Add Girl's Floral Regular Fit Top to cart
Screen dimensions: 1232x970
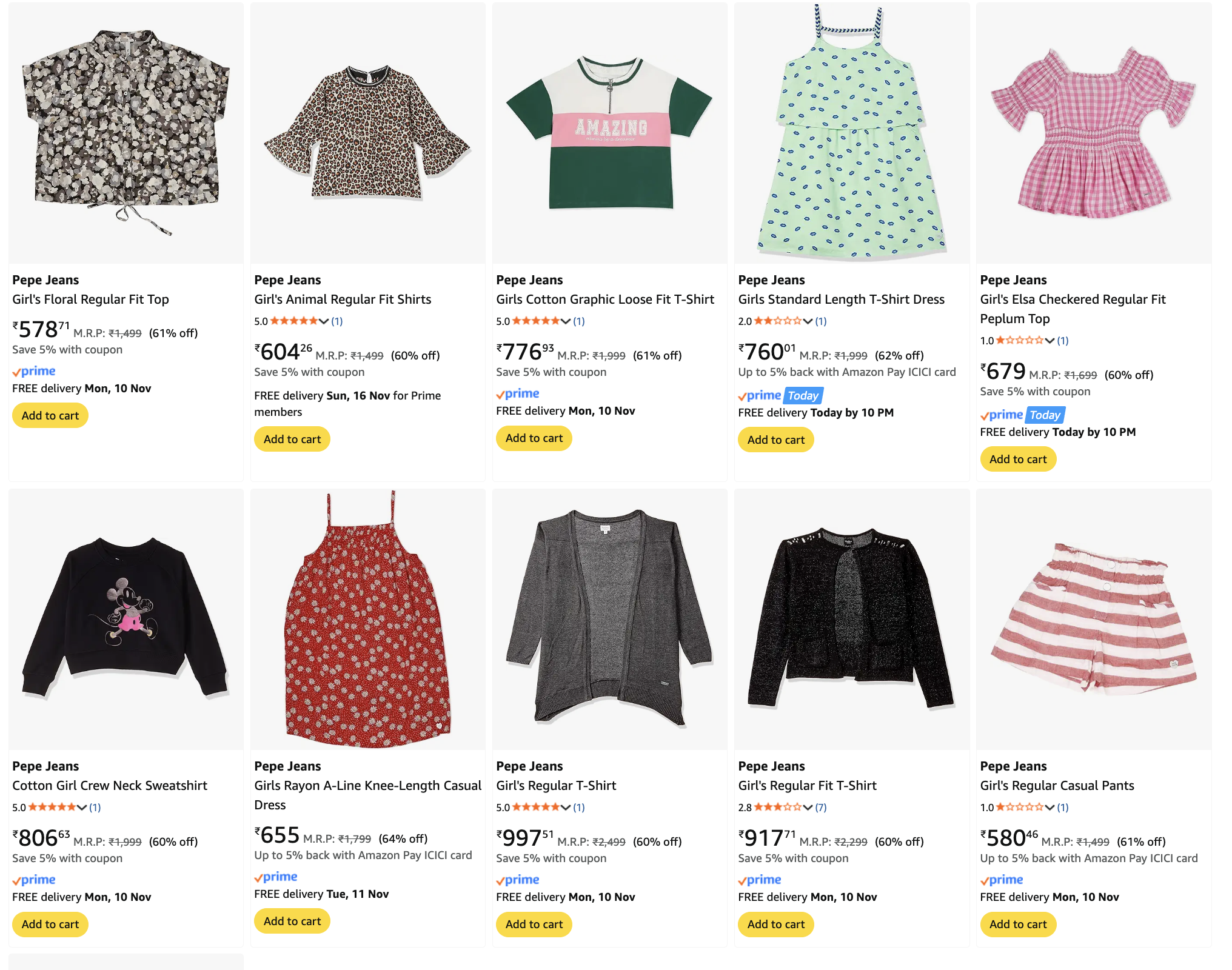point(50,416)
